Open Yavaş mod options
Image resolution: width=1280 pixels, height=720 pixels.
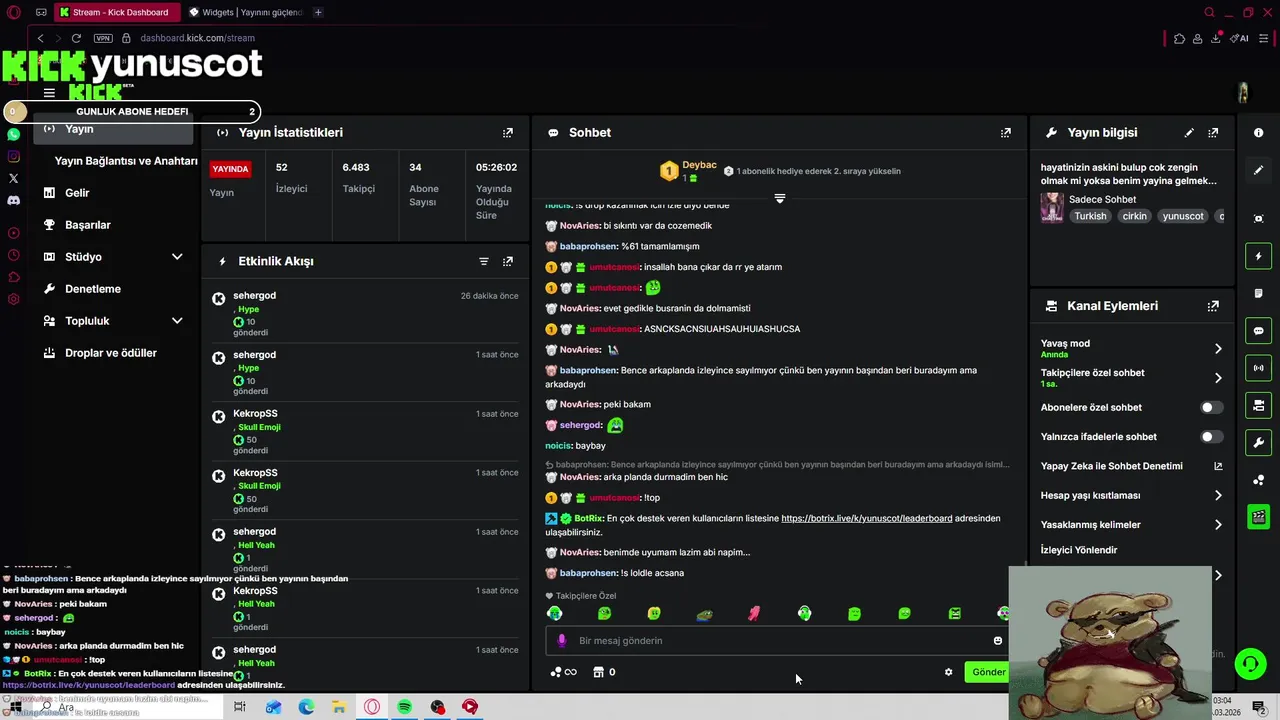point(1131,348)
